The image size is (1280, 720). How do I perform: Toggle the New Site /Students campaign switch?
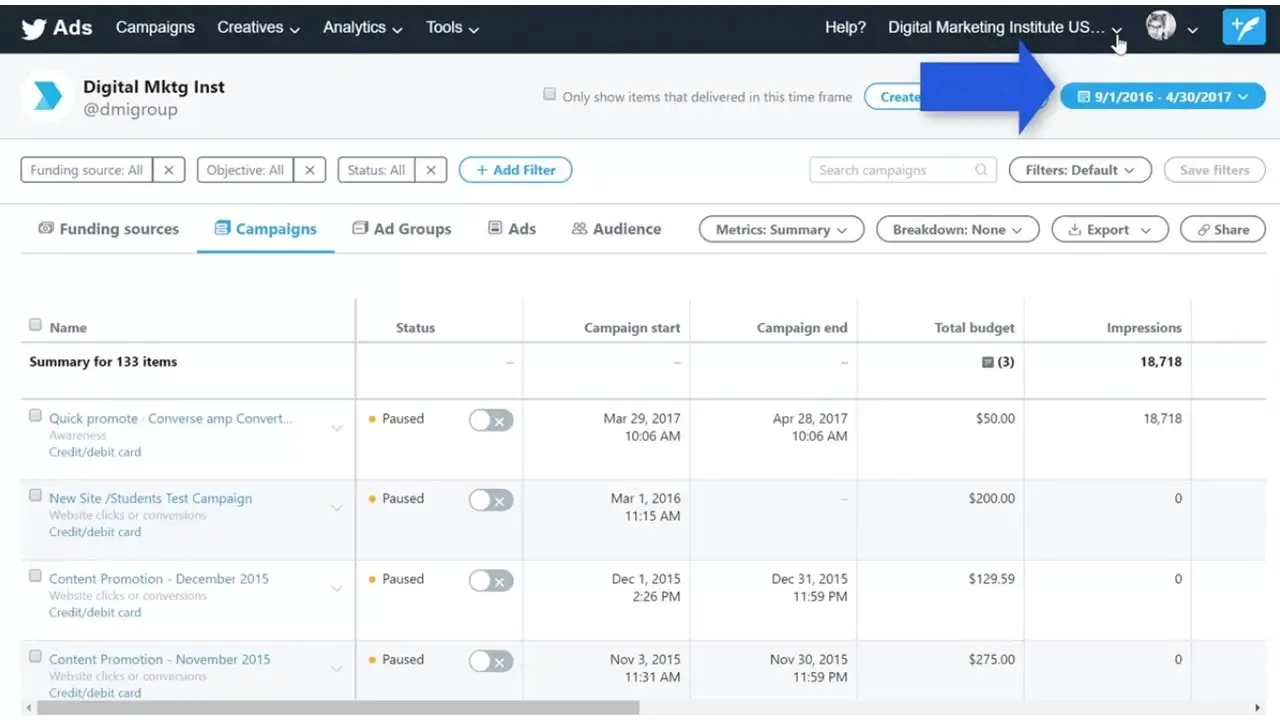(x=491, y=500)
